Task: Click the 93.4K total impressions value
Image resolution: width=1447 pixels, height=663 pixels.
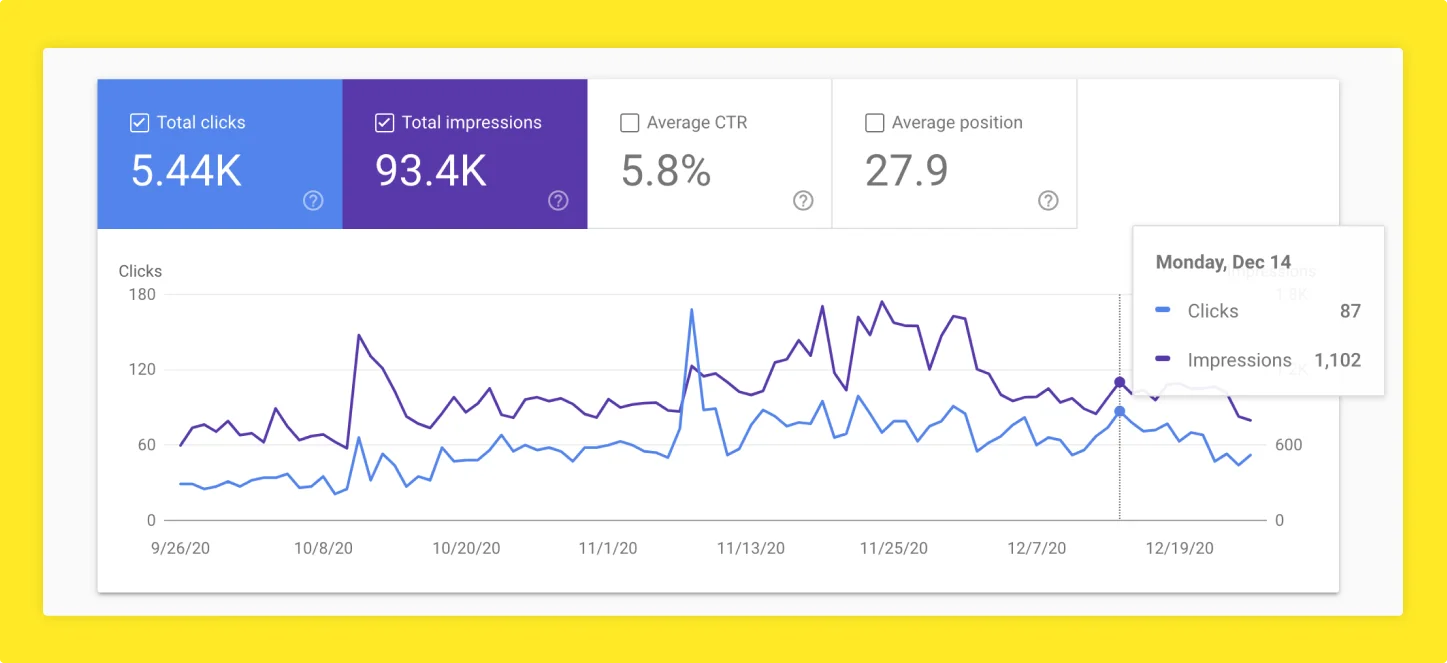Action: (431, 171)
